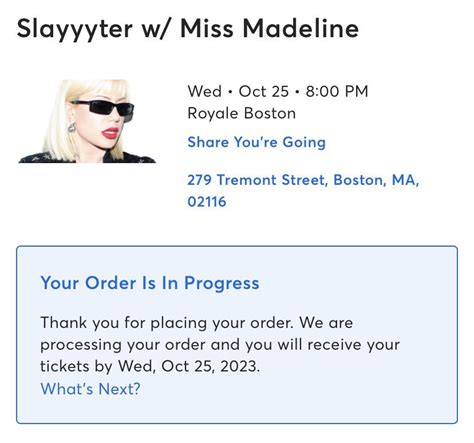Viewport: 474px width, 443px height.
Task: Click the sunglasses in the artist photo
Action: 103,108
